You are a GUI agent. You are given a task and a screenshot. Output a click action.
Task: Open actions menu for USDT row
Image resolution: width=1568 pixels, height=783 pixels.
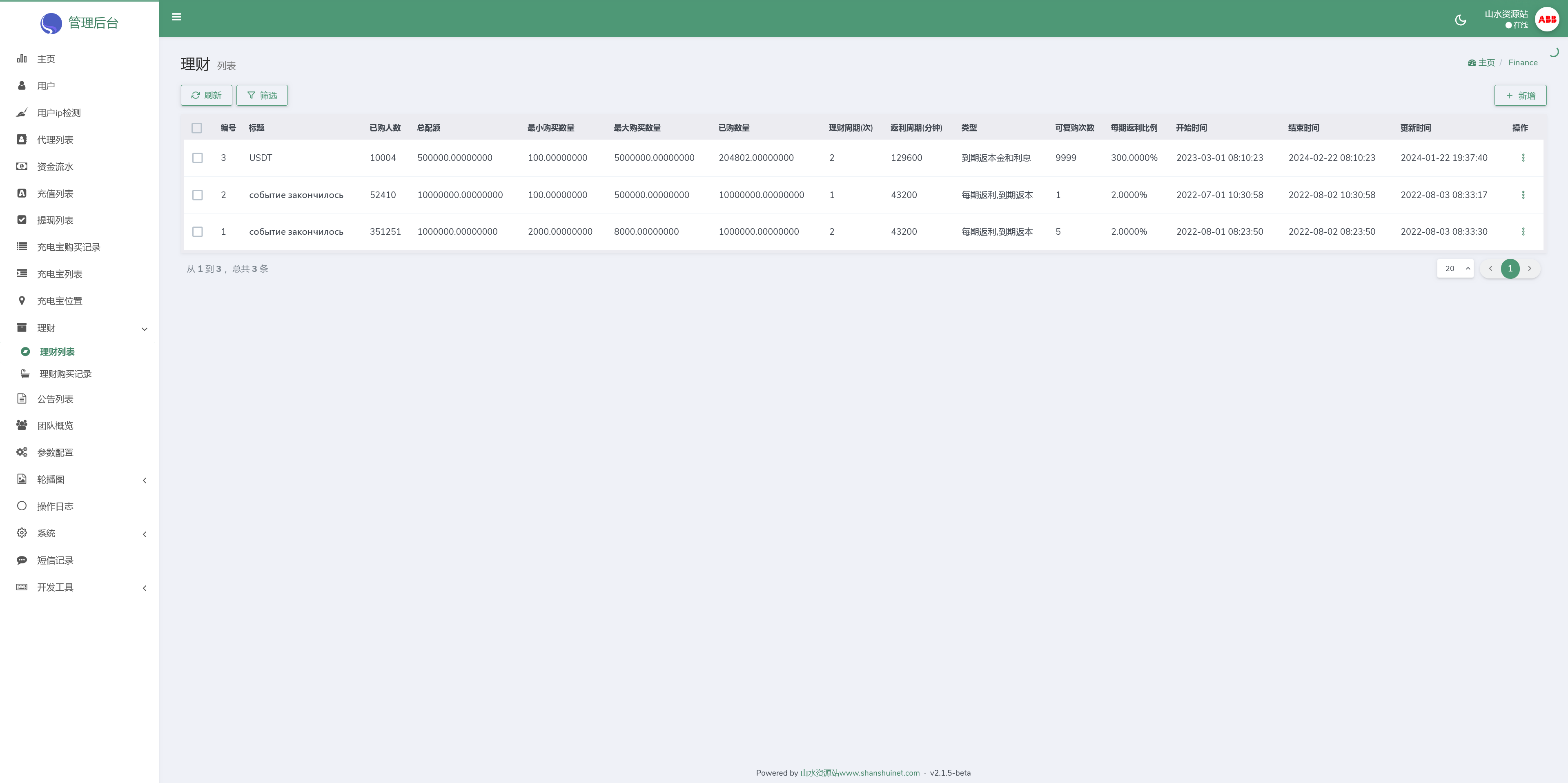tap(1523, 158)
